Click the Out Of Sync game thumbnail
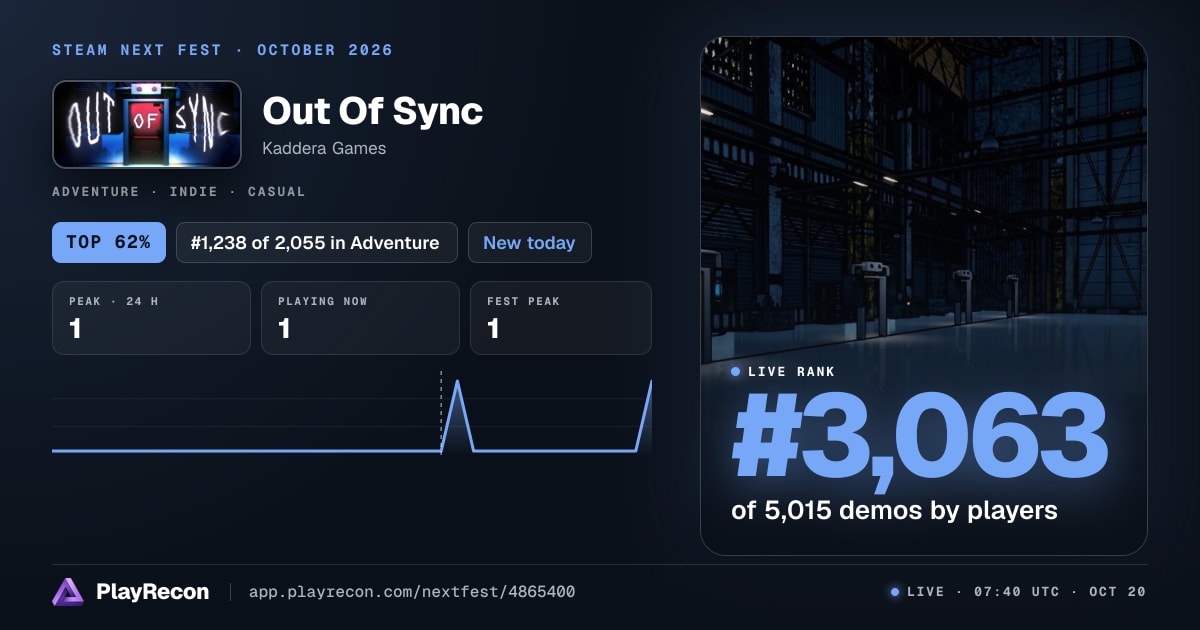Image resolution: width=1200 pixels, height=630 pixels. pyautogui.click(x=147, y=124)
